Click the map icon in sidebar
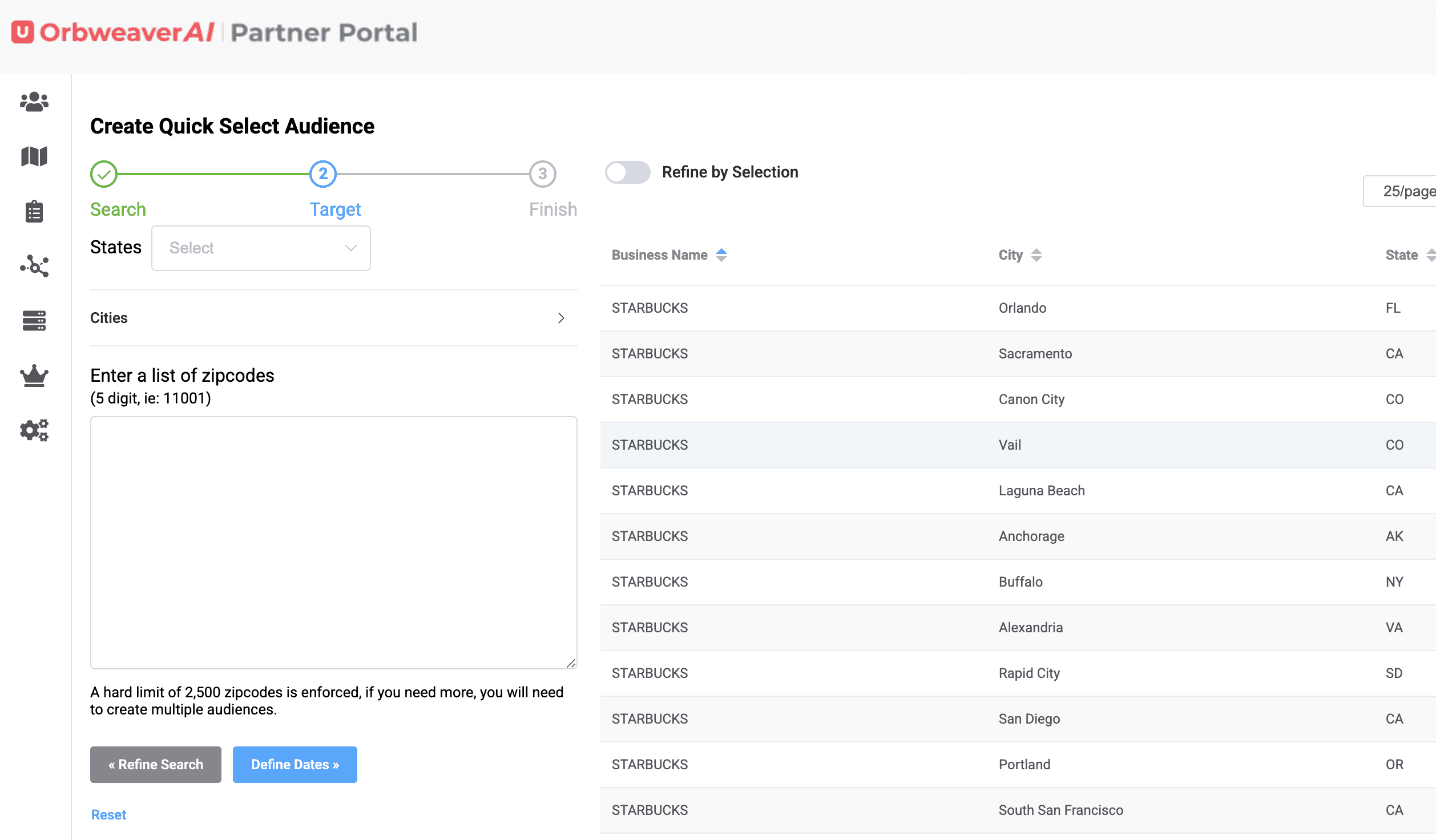Viewport: 1436px width, 840px height. (34, 156)
